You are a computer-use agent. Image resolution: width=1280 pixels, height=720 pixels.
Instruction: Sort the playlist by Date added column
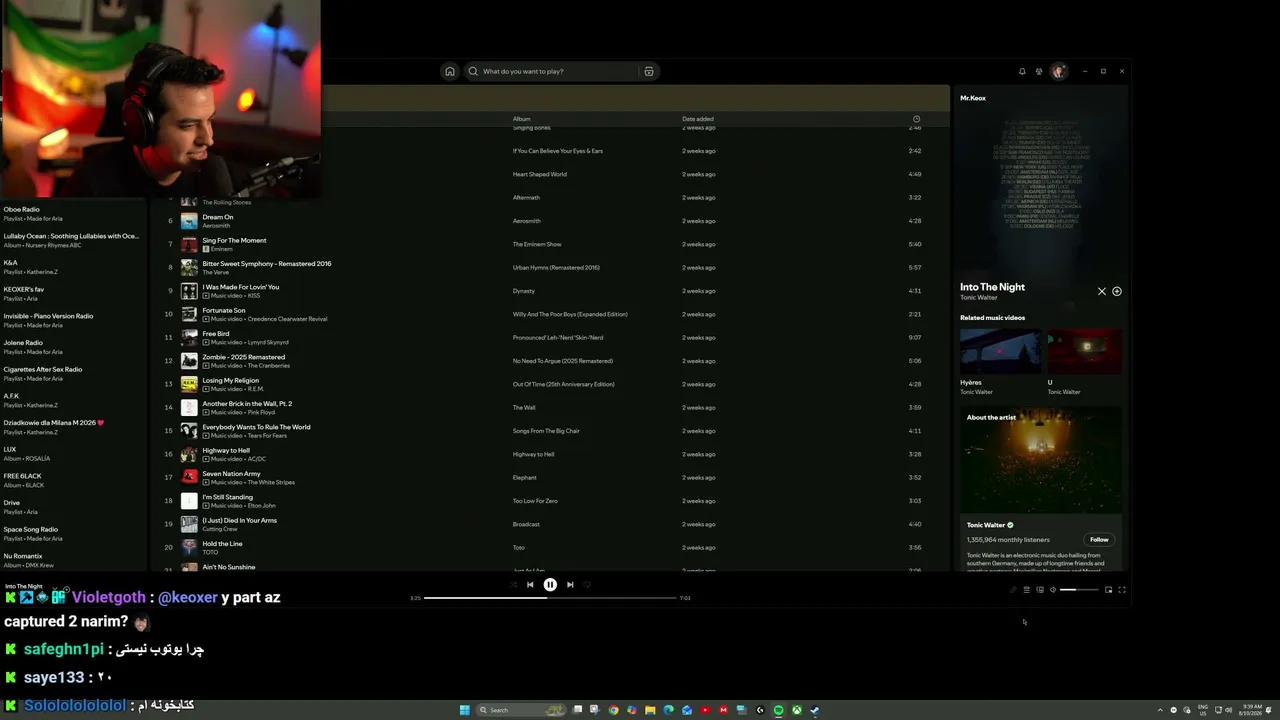pyautogui.click(x=698, y=119)
